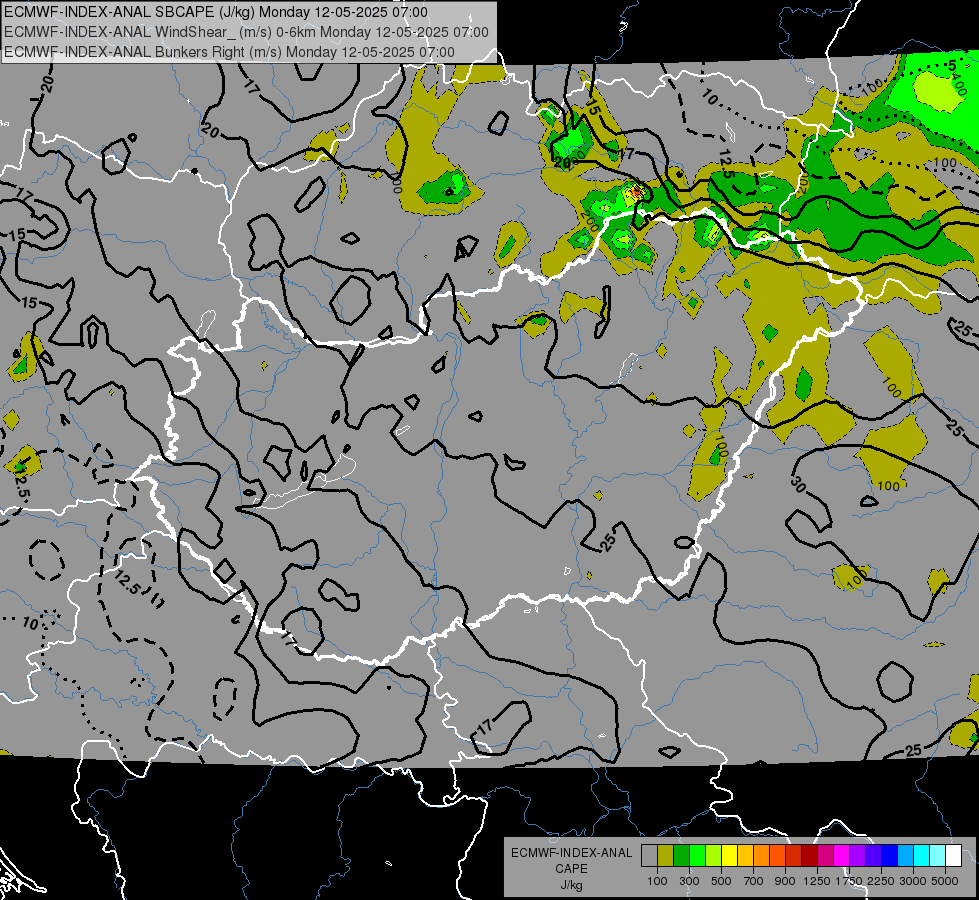Click the bright green 300 legend swatch
This screenshot has width=979, height=900.
697,856
